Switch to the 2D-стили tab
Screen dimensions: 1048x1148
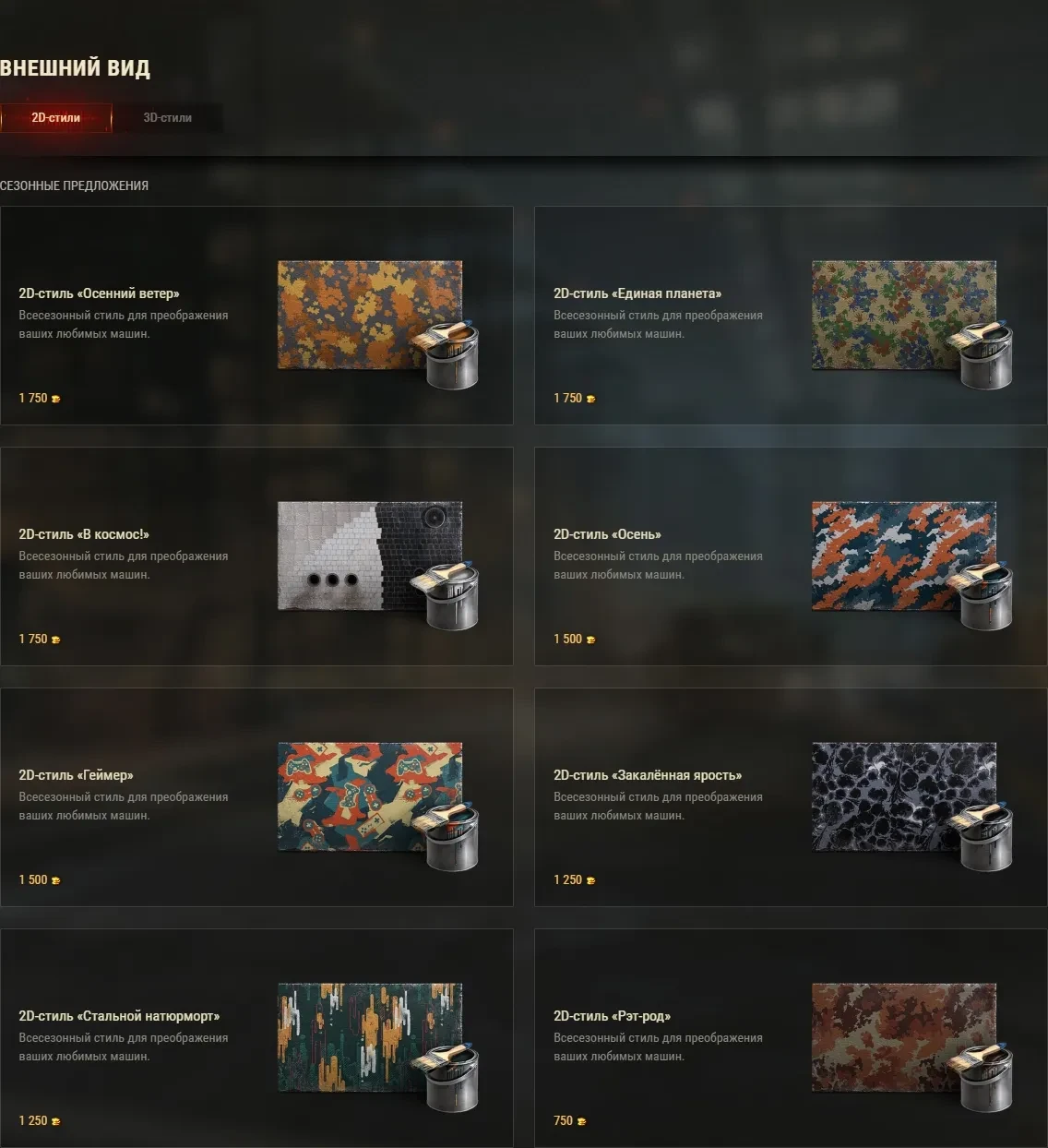55,118
